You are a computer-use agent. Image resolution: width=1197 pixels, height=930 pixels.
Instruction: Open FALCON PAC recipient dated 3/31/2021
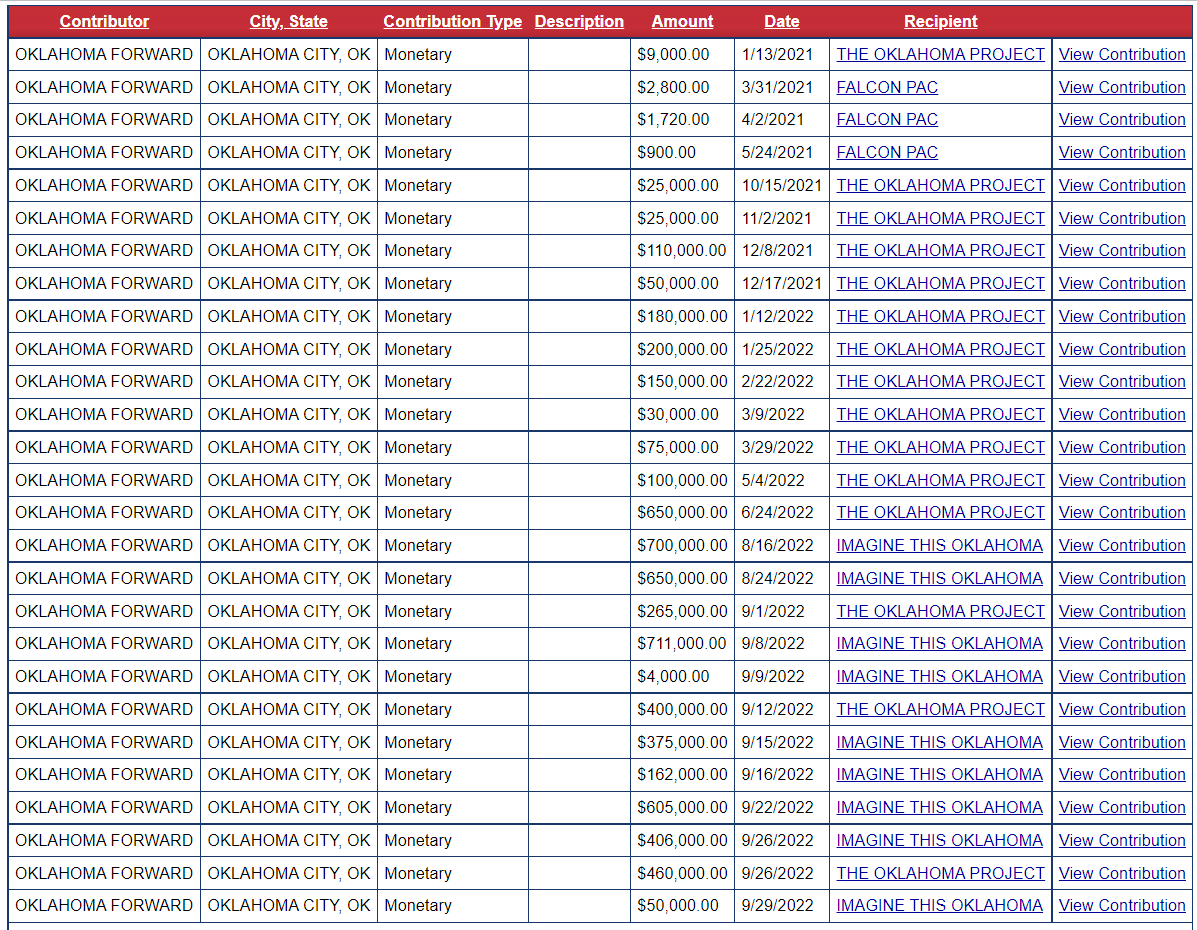pyautogui.click(x=887, y=87)
